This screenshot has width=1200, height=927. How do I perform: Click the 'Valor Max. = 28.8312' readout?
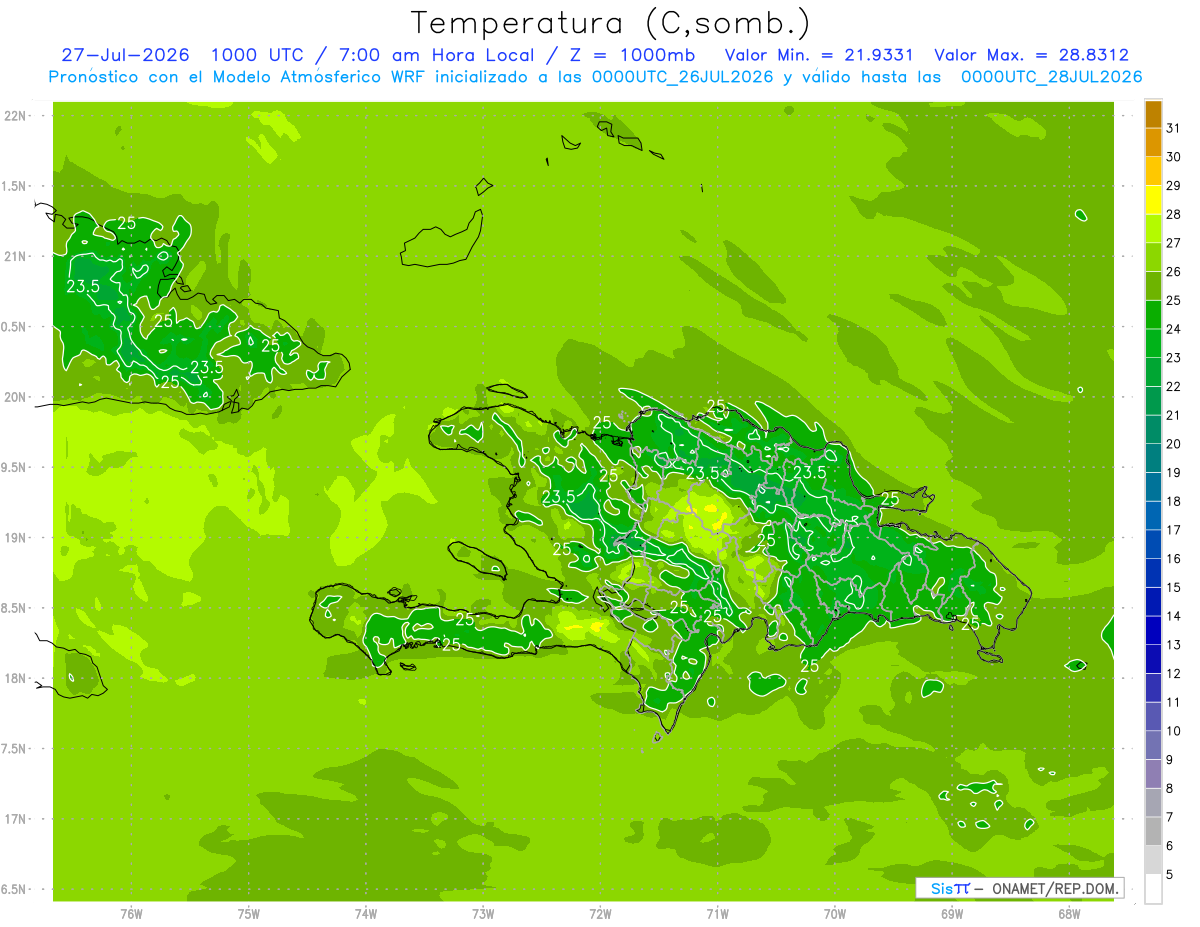[x=1031, y=55]
